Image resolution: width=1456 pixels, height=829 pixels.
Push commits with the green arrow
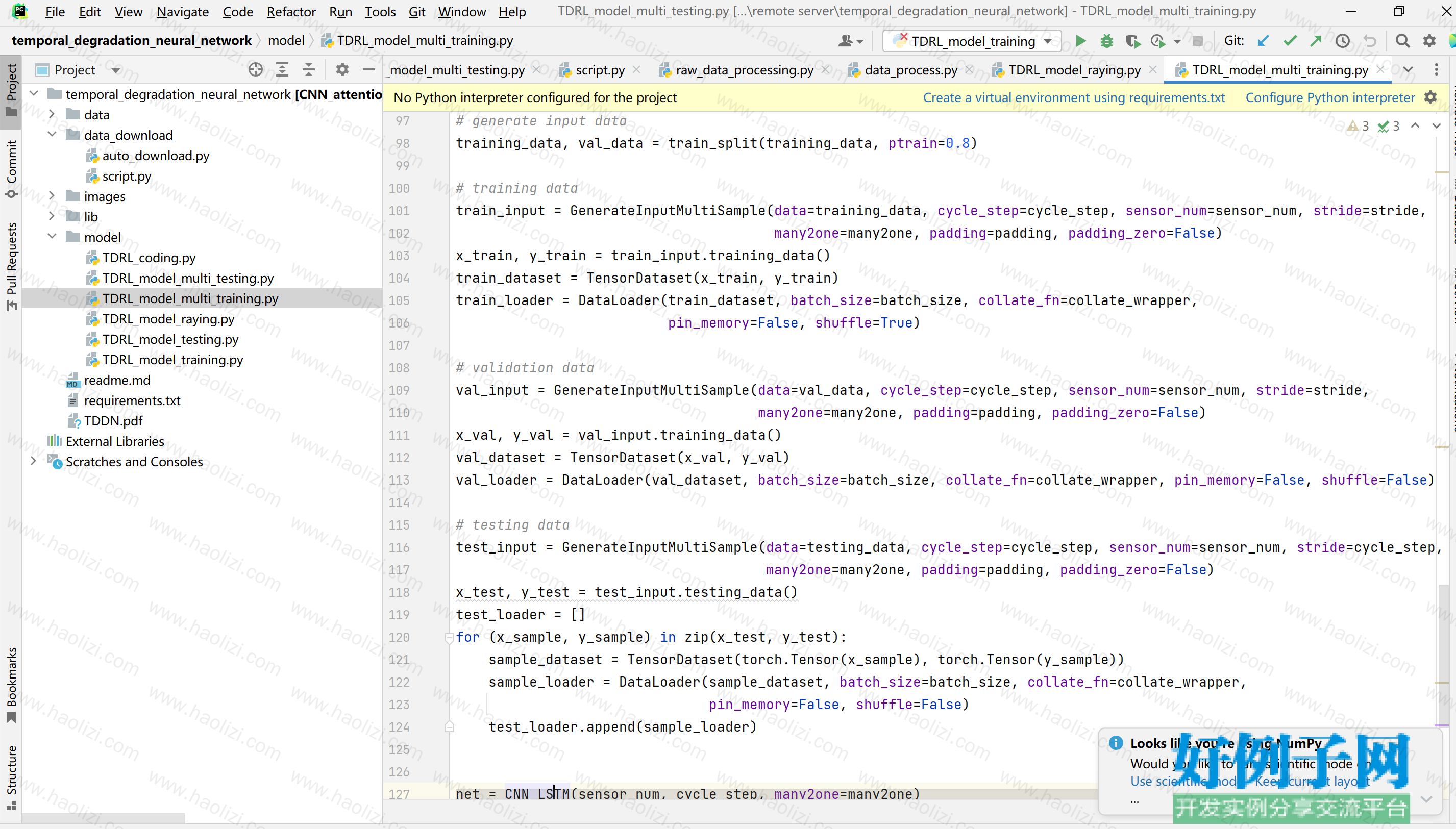pos(1315,41)
